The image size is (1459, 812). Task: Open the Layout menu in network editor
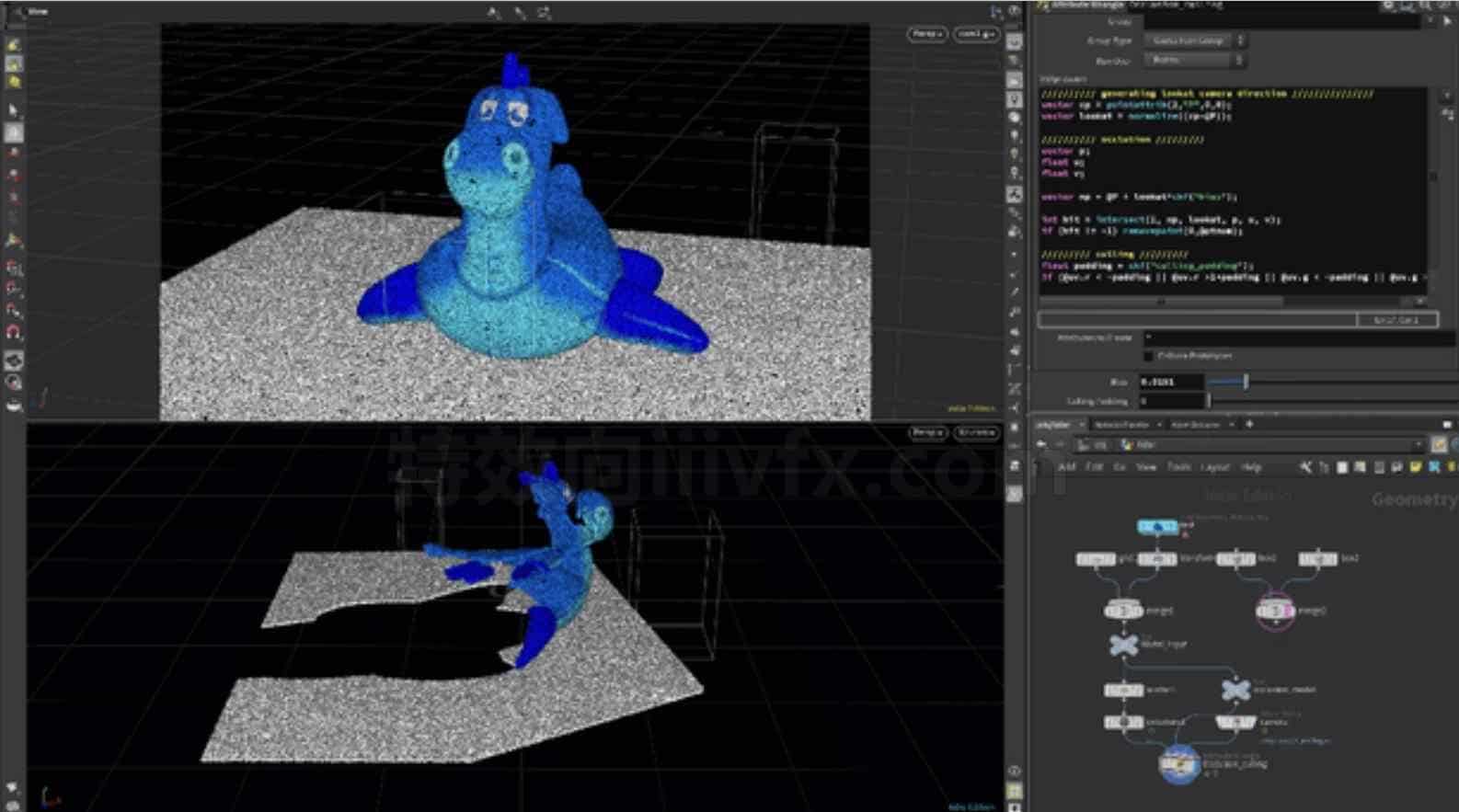(1215, 467)
